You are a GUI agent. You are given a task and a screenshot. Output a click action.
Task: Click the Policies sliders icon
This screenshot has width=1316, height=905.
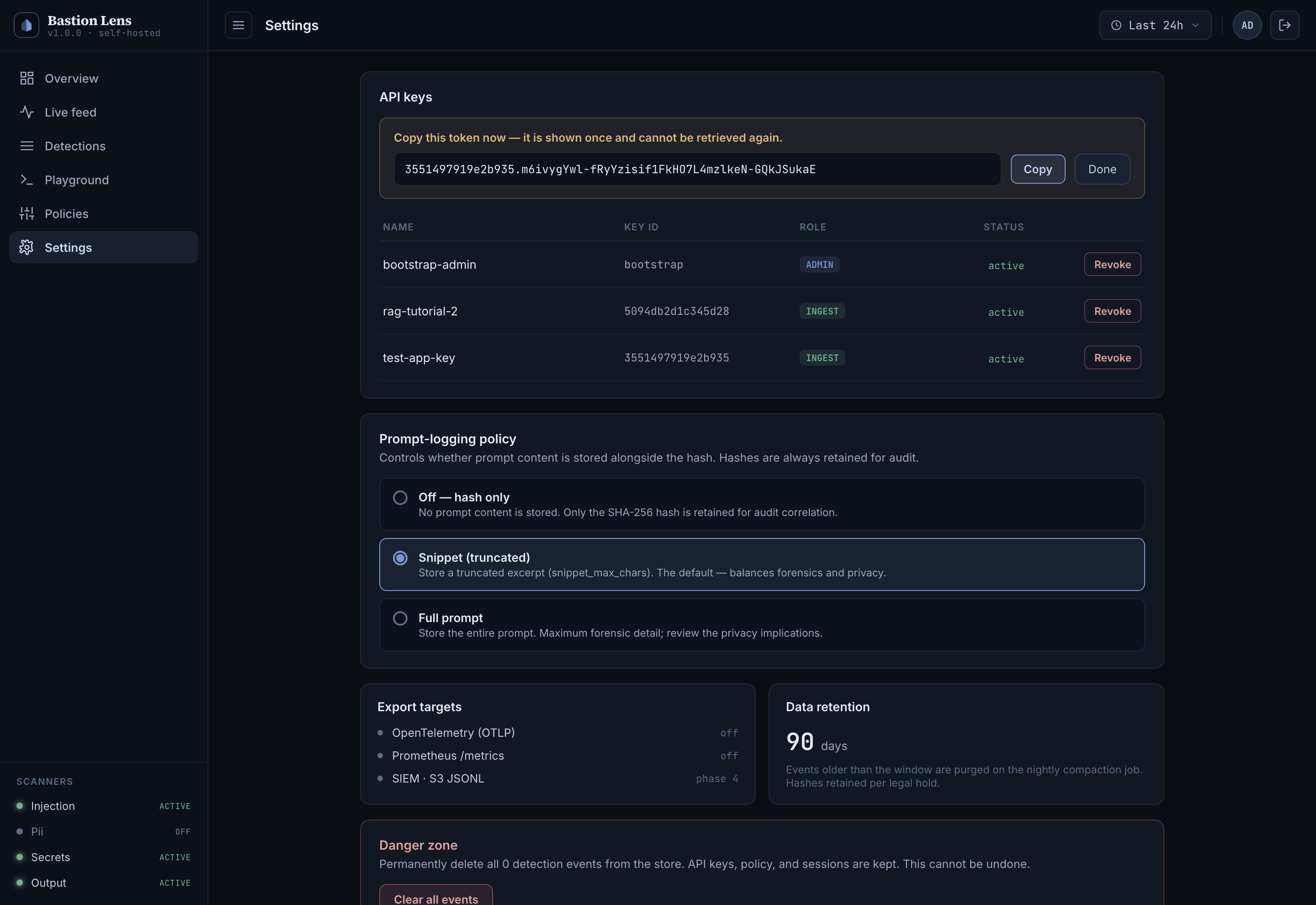pos(27,214)
